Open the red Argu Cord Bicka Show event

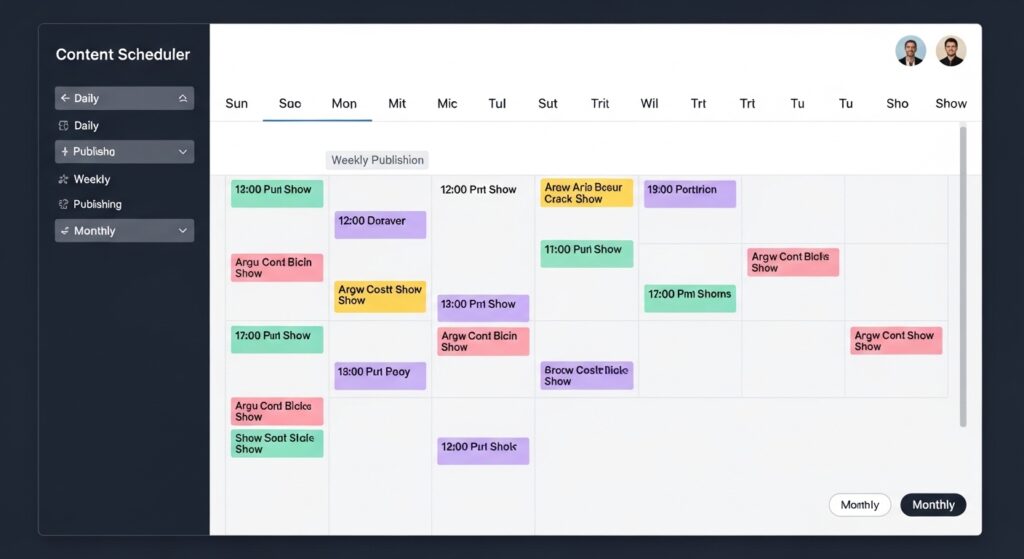pyautogui.click(x=277, y=411)
